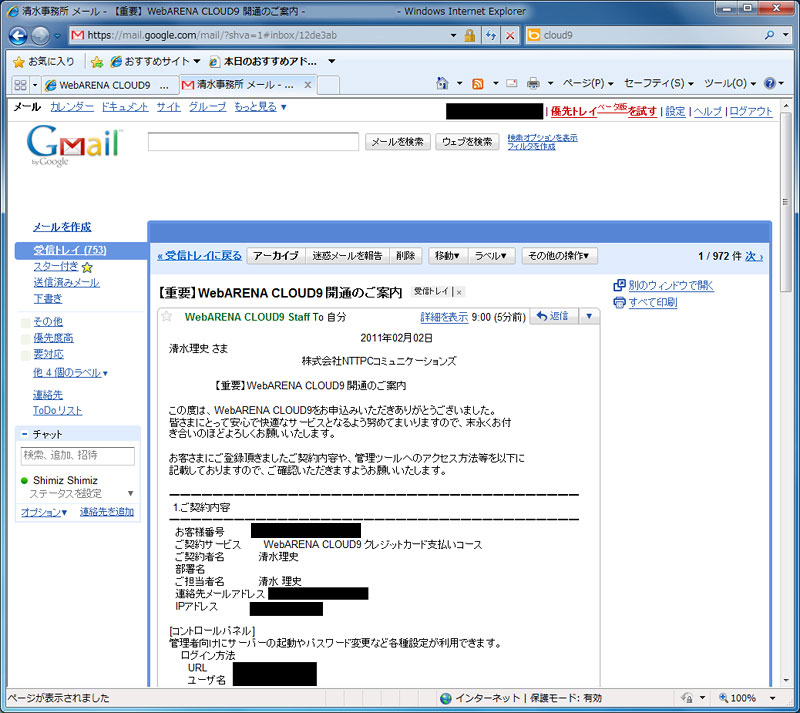Click the search magnifier icon in search box
The image size is (800, 713).
tap(769, 35)
